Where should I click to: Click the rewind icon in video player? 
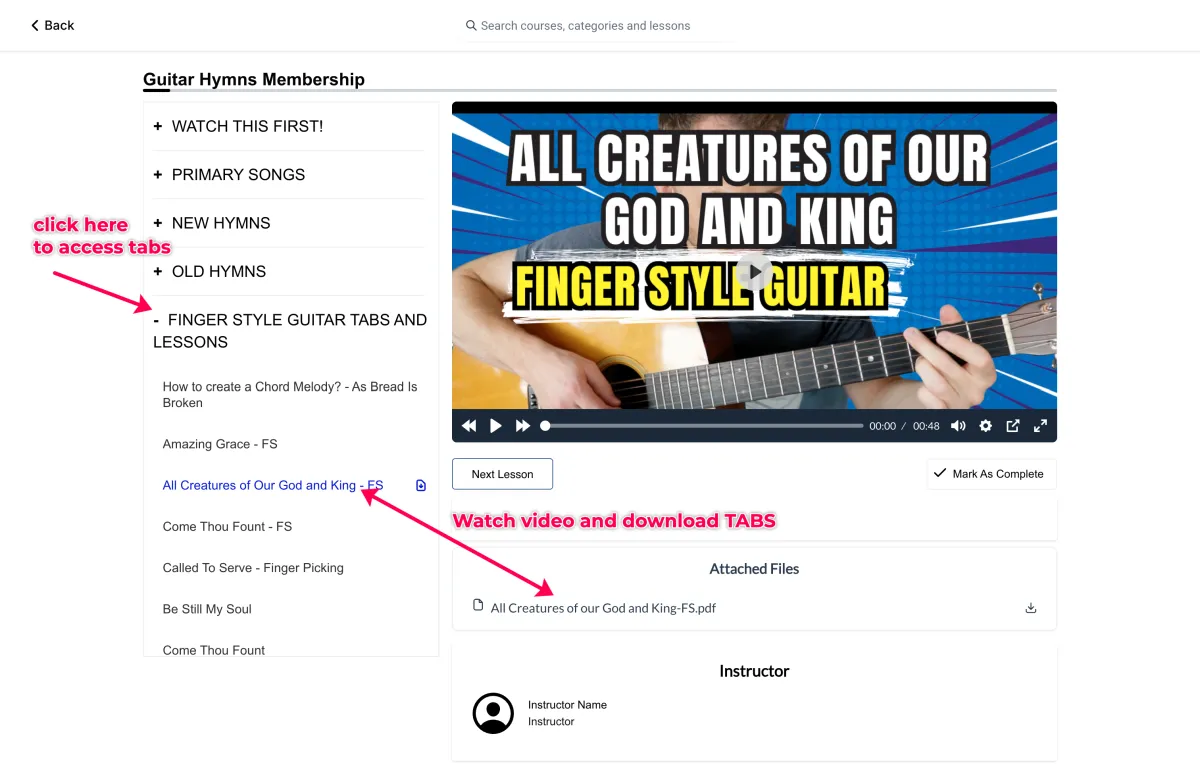tap(469, 426)
